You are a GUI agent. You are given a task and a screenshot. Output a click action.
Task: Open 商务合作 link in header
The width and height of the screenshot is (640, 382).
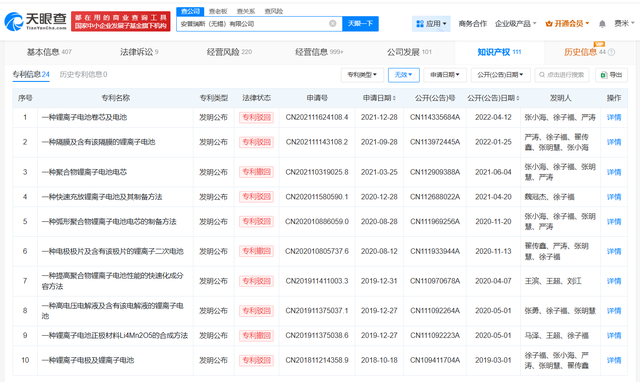473,24
